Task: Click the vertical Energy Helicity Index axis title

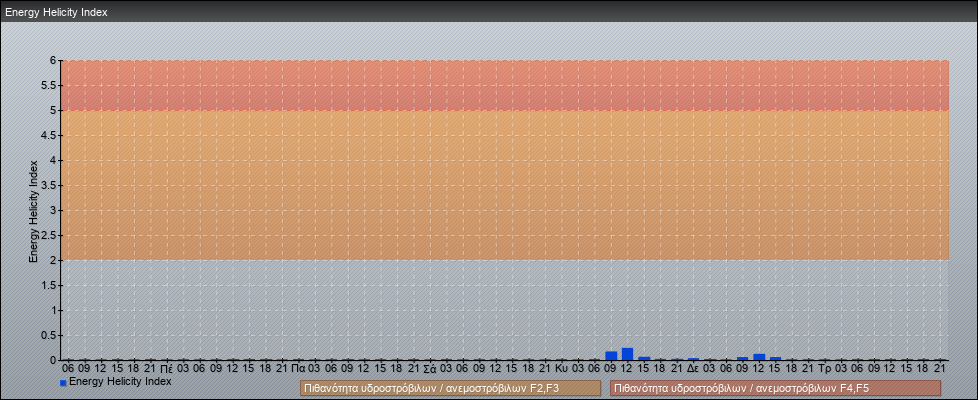Action: (33, 210)
